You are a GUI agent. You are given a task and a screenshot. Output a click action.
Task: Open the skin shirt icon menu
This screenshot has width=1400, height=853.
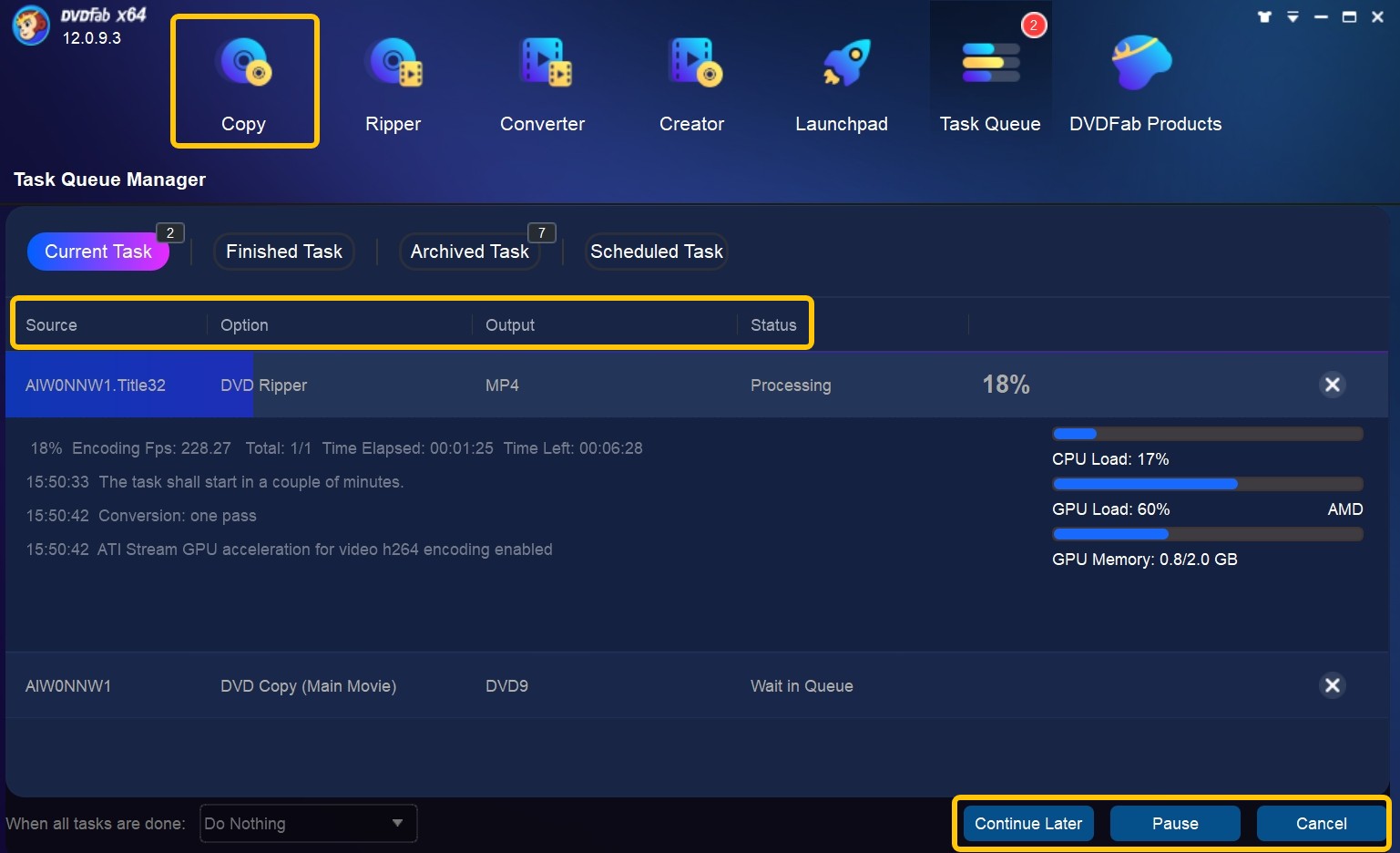1264,17
